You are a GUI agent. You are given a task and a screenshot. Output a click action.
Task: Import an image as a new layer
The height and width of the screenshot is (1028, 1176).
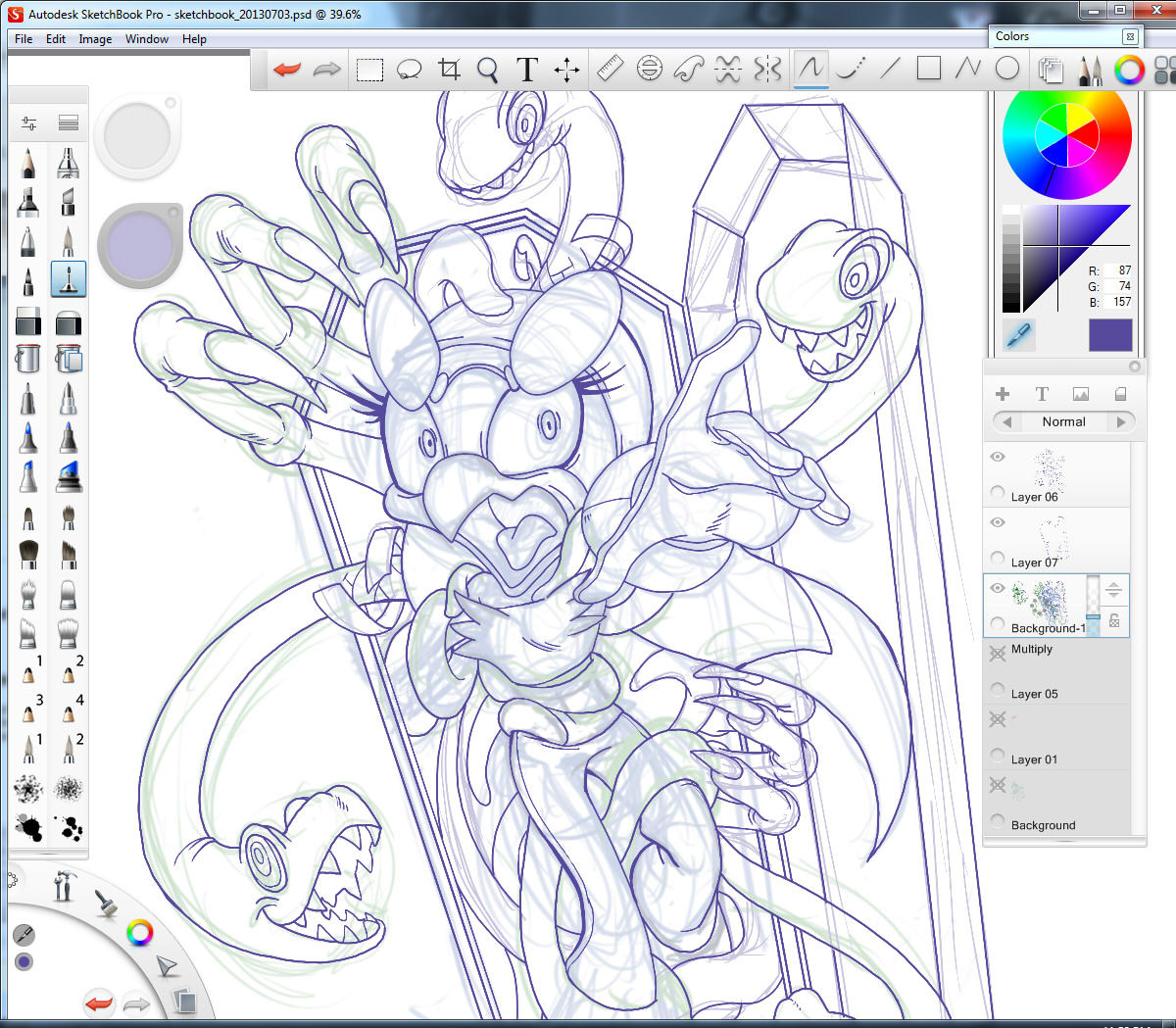[1081, 394]
